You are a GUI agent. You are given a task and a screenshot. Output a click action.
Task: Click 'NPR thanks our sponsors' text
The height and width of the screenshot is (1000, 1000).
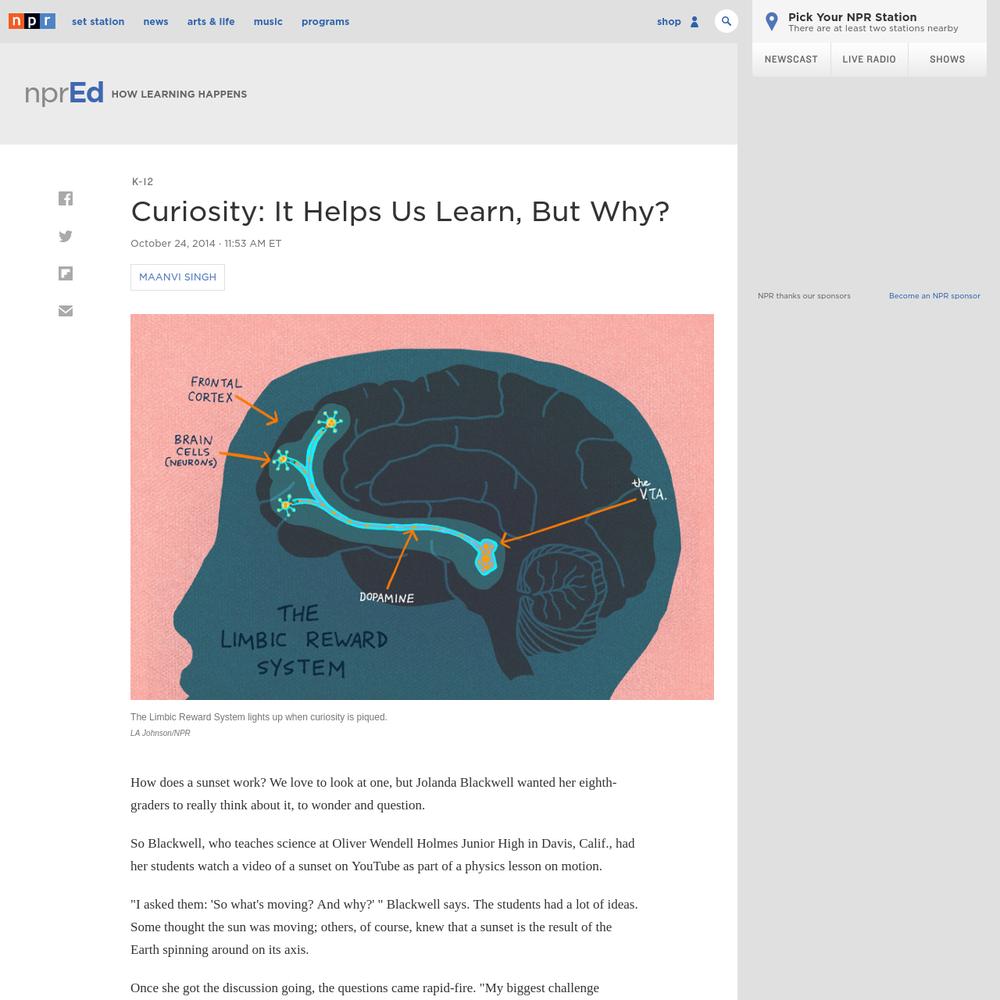click(x=804, y=296)
